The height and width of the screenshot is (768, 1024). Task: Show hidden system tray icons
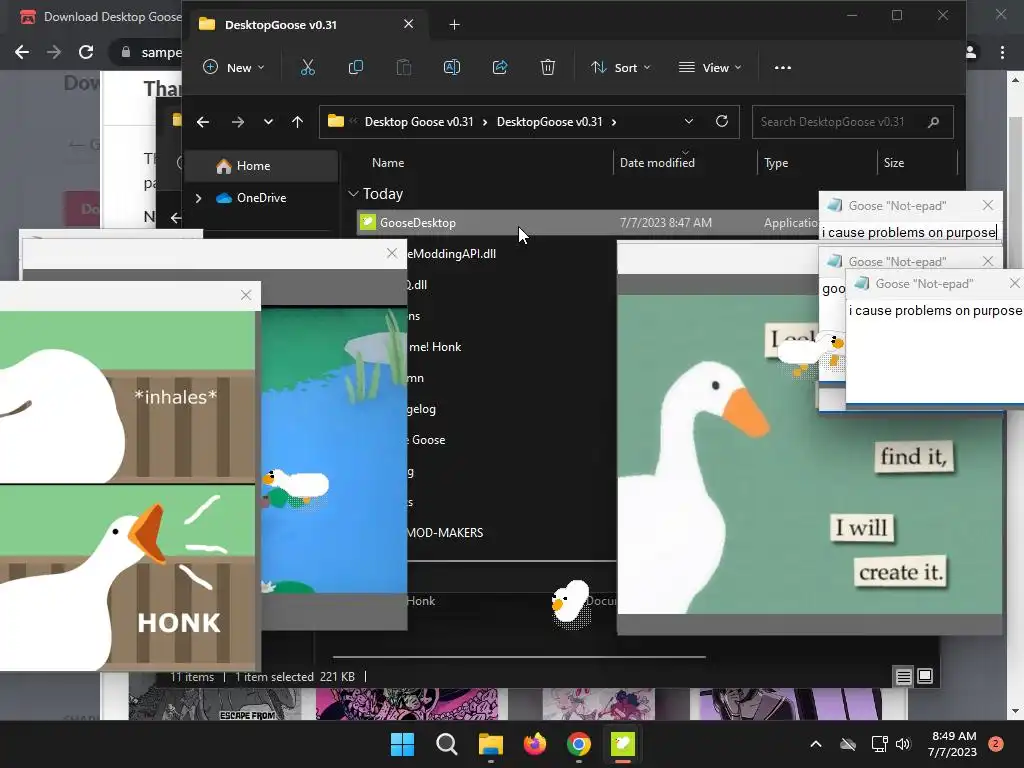point(816,744)
